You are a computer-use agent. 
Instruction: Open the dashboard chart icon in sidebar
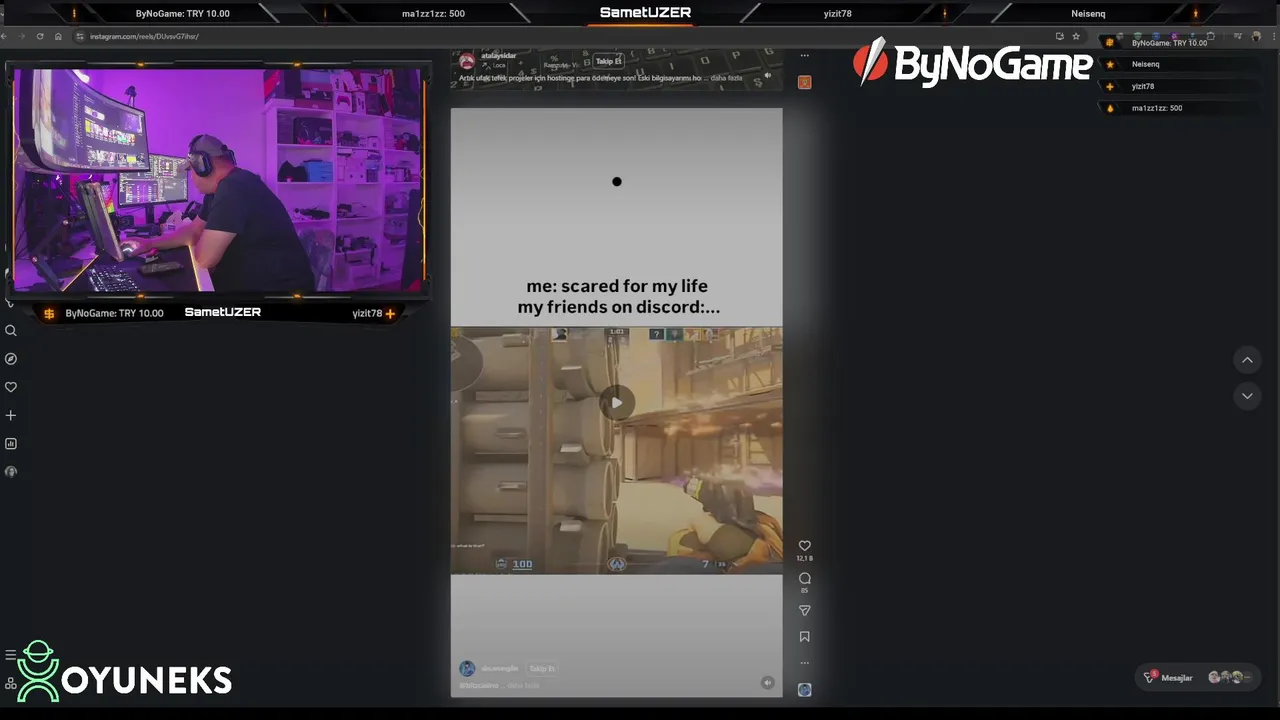pos(11,443)
